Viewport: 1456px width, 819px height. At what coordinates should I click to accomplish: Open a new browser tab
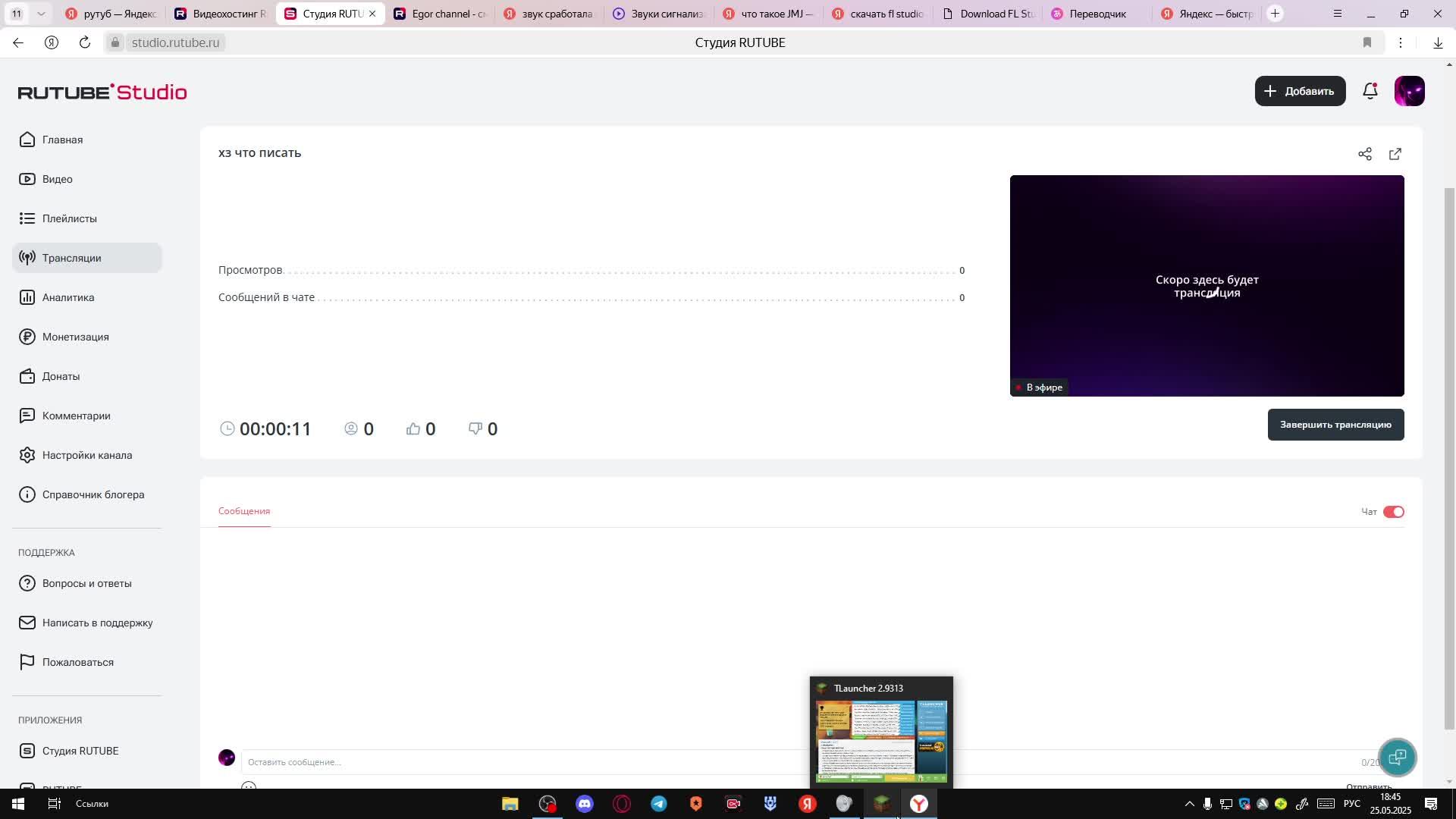tap(1276, 14)
